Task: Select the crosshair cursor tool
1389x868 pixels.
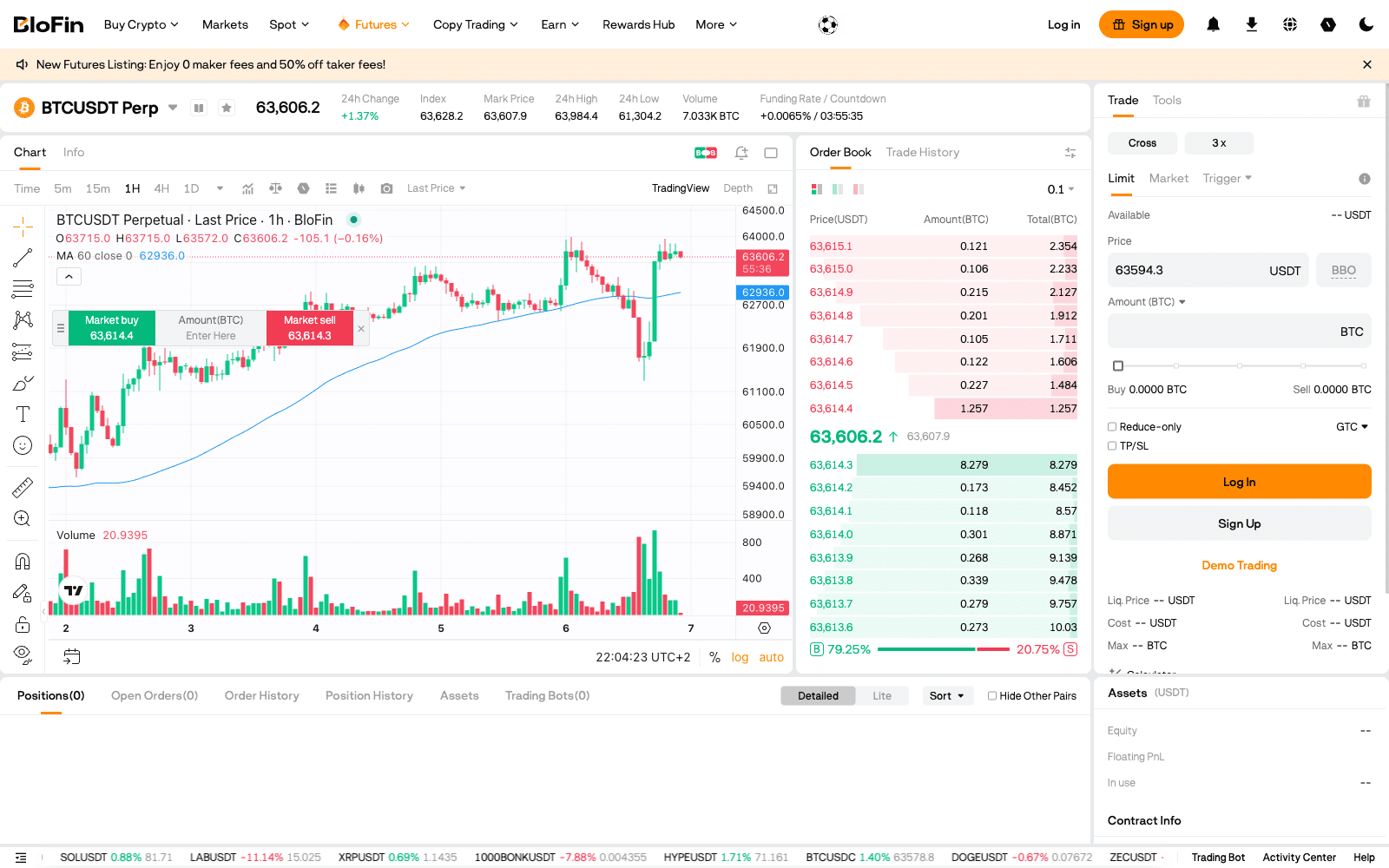Action: click(23, 227)
